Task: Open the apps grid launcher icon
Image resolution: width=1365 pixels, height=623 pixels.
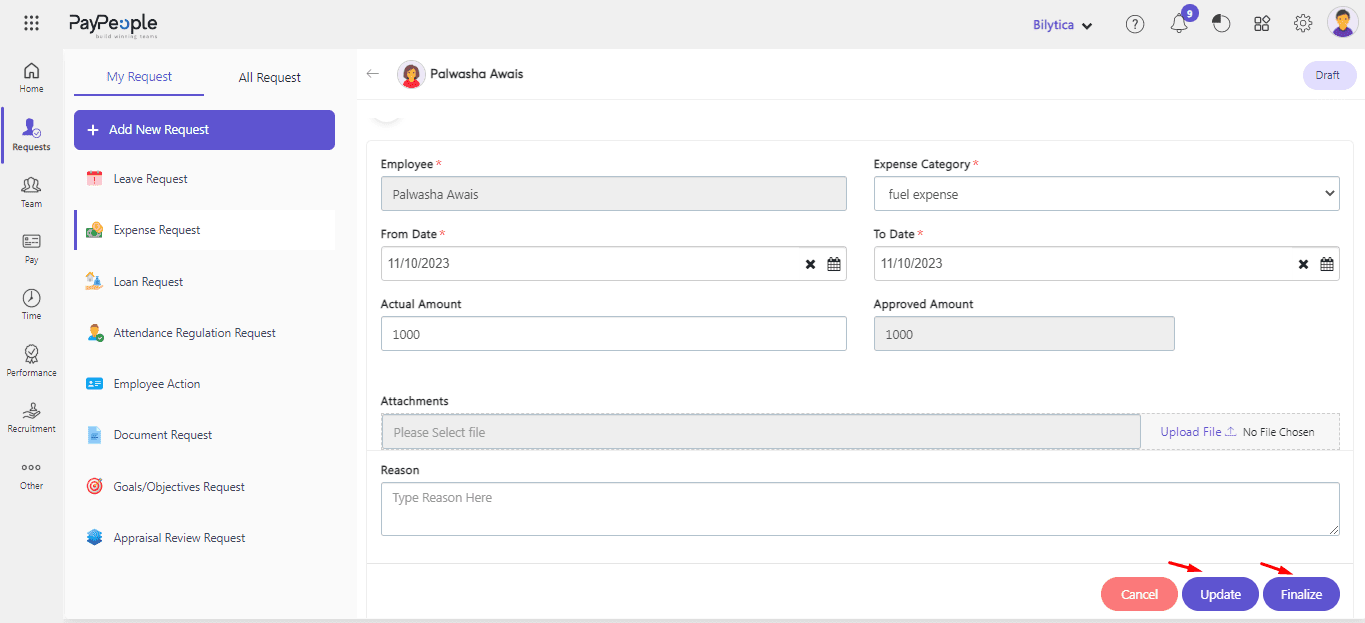Action: (x=31, y=24)
